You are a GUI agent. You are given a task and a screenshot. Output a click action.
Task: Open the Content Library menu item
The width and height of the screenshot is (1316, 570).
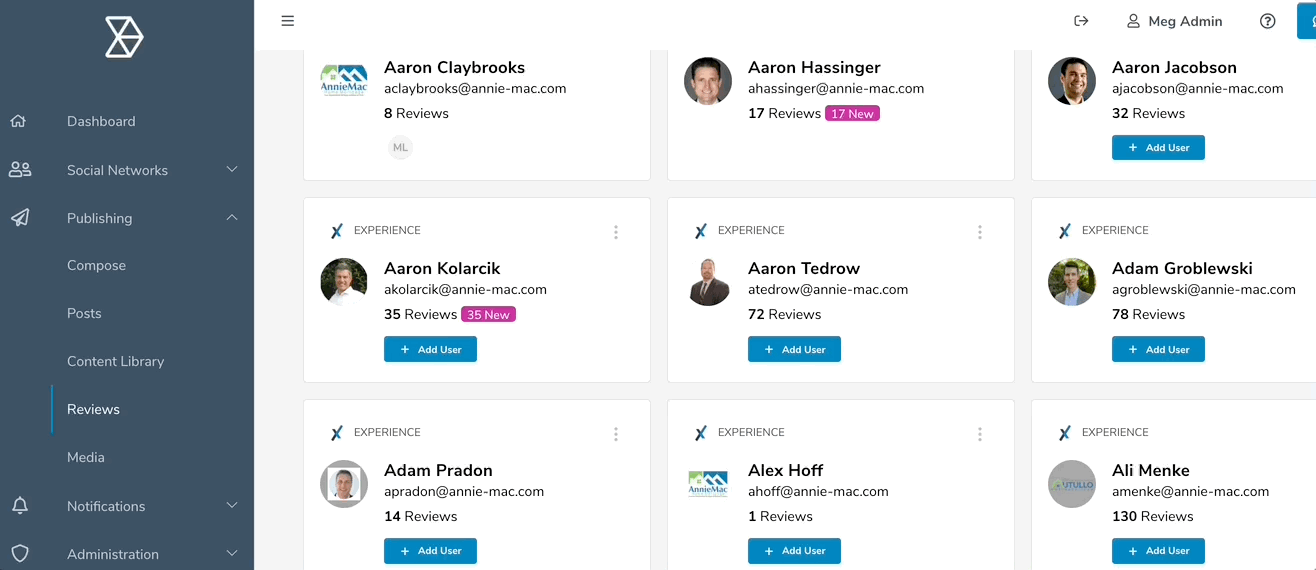tap(115, 362)
